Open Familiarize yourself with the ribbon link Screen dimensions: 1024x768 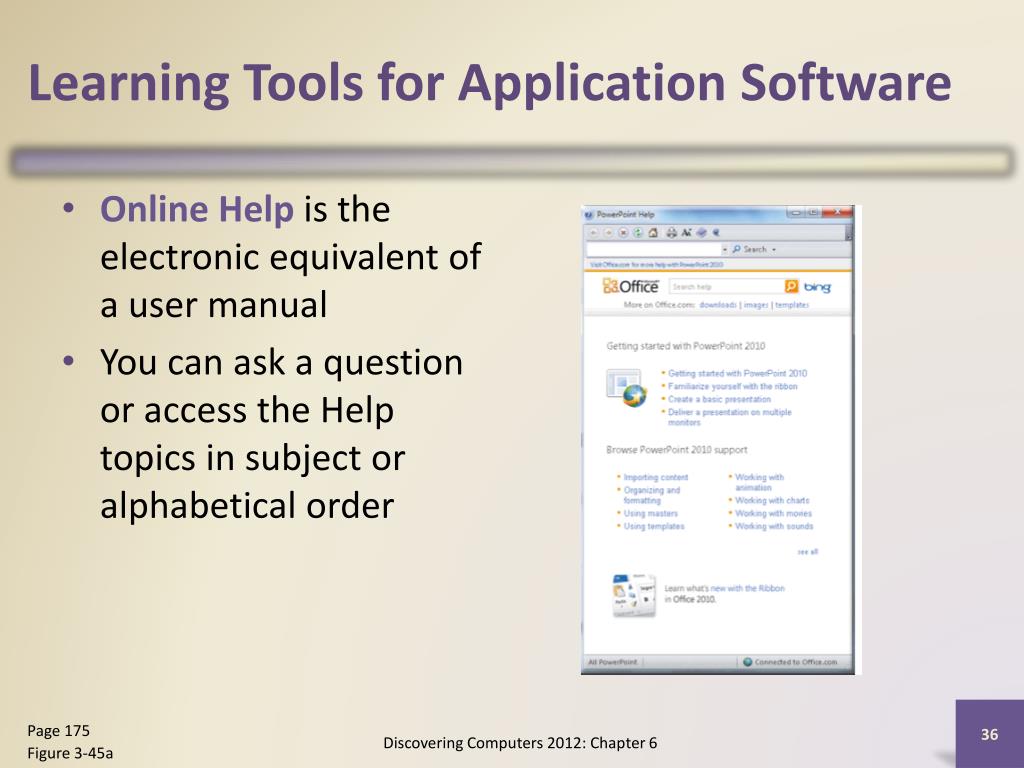click(733, 387)
